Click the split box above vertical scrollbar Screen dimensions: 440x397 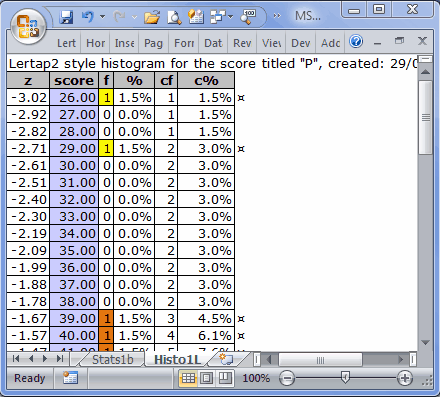(x=425, y=59)
